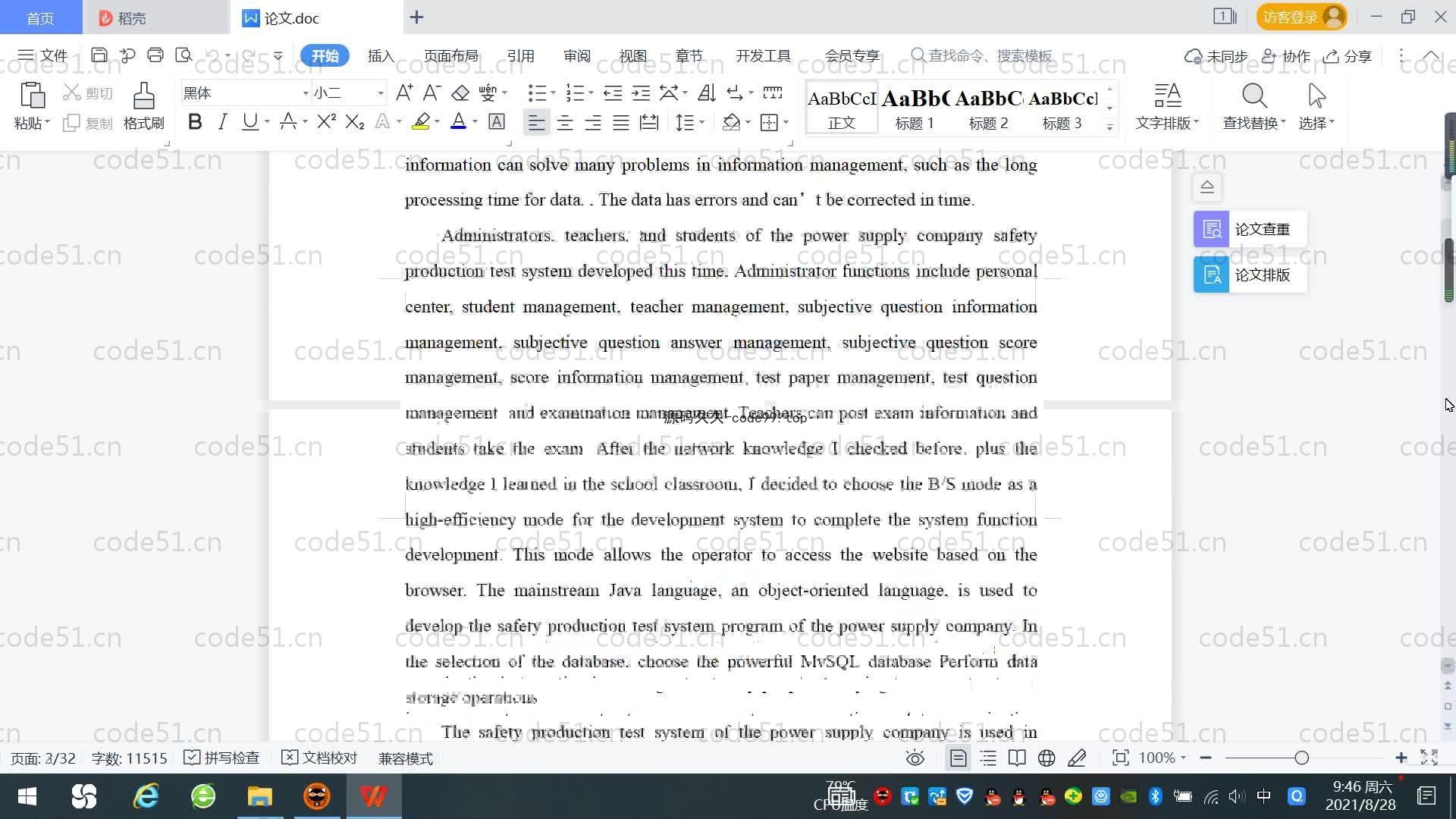Screen dimensions: 1456x819
Task: Open the font size dropdown (小二)
Action: 381,93
